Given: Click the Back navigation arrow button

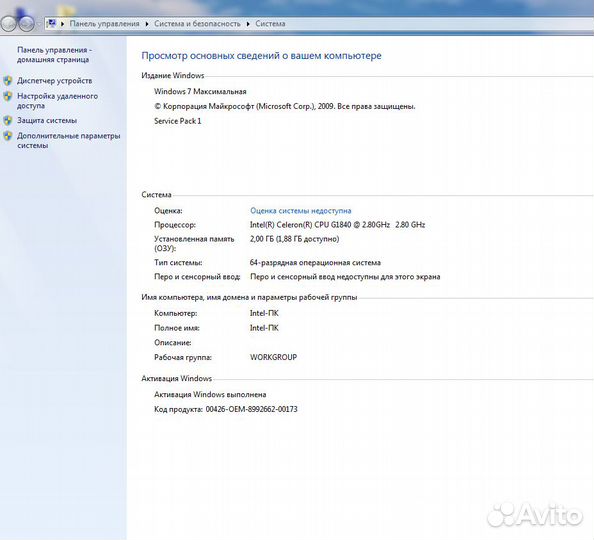Looking at the screenshot, I should 9,24.
